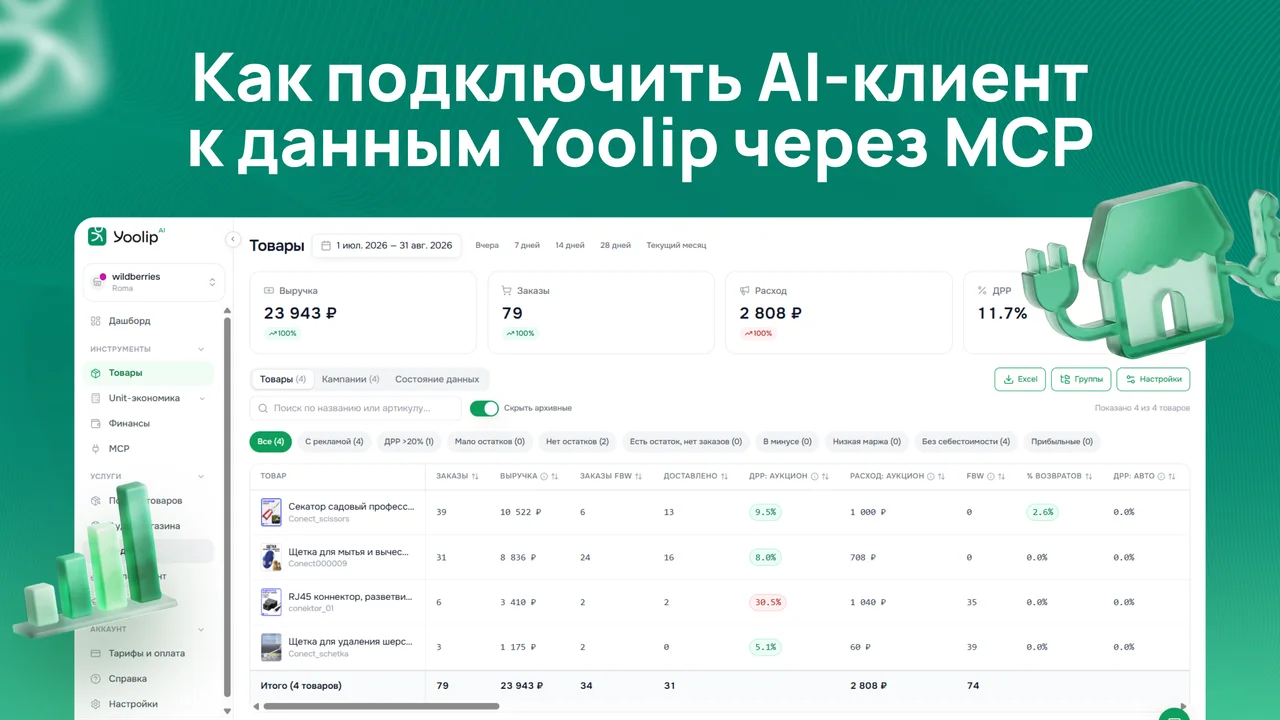
Task: Sort by Заказы FBW column arrows
Action: tap(638, 476)
